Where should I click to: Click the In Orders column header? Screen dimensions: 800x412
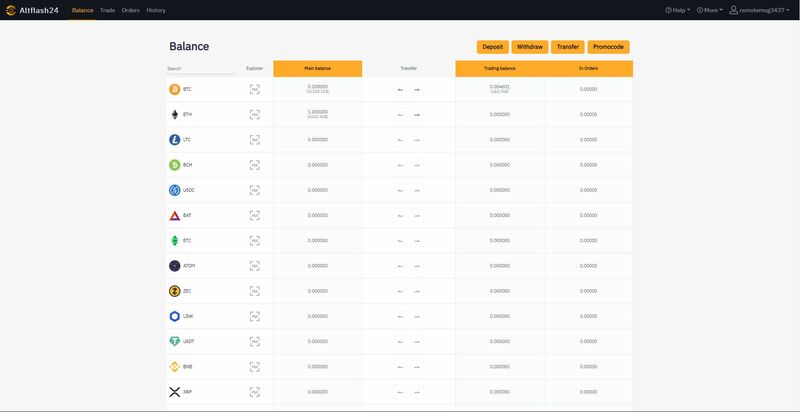588,69
